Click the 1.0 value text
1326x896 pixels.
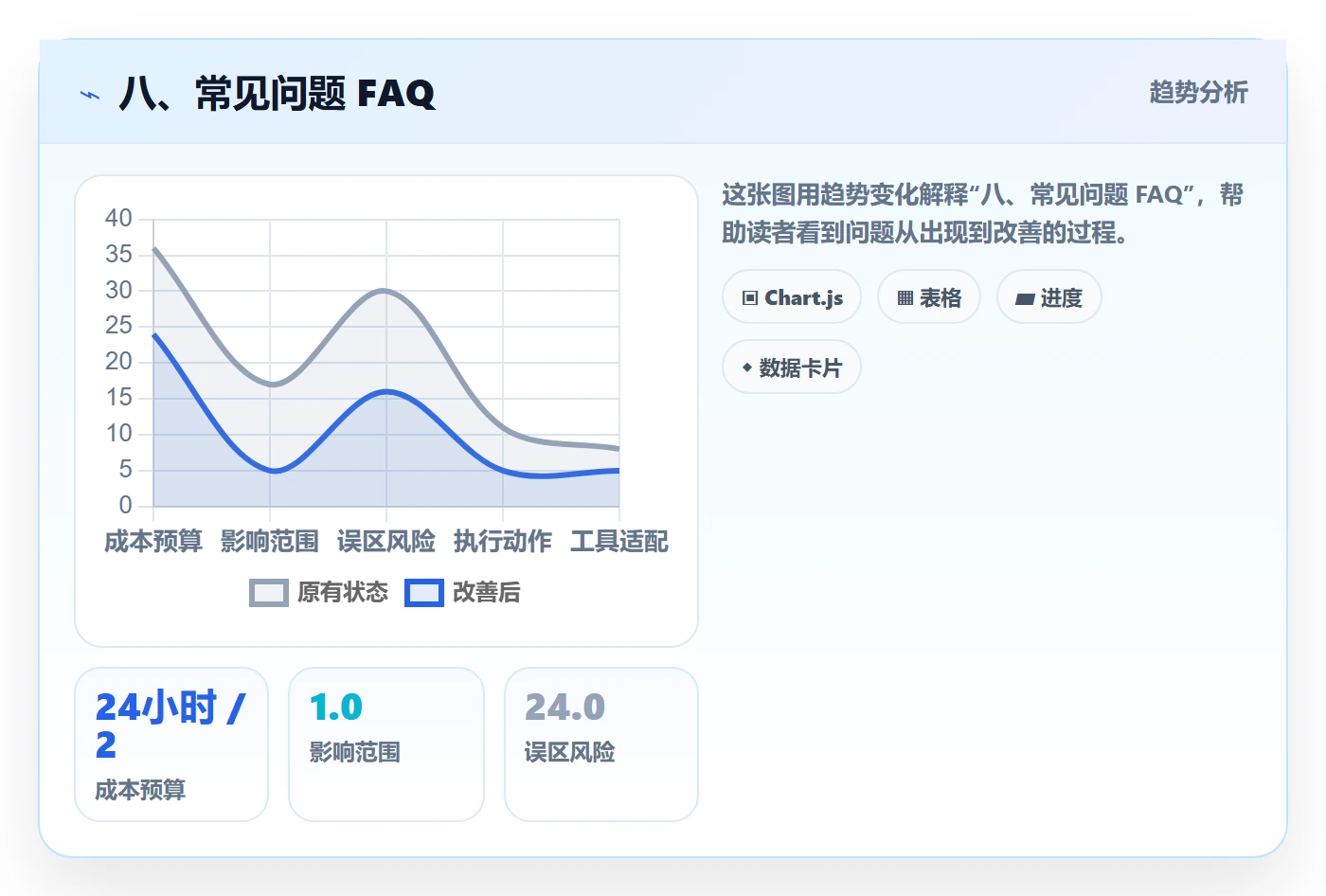(336, 707)
